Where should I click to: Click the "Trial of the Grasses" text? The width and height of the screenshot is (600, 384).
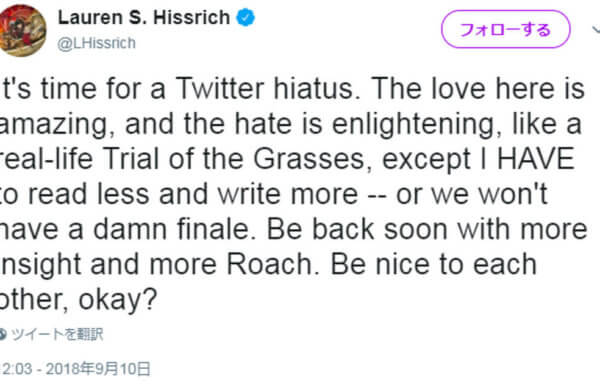(x=234, y=159)
